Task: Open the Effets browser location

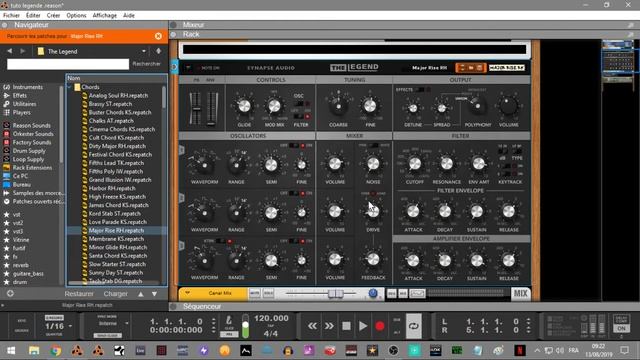Action: pos(19,96)
